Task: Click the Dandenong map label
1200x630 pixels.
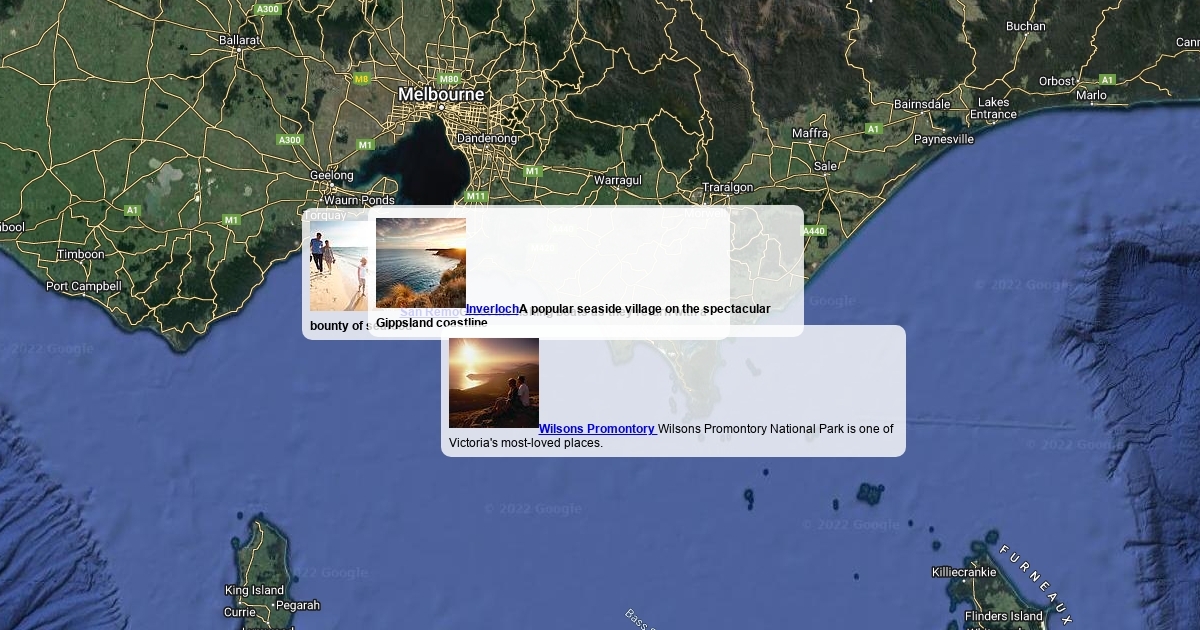Action: click(487, 138)
